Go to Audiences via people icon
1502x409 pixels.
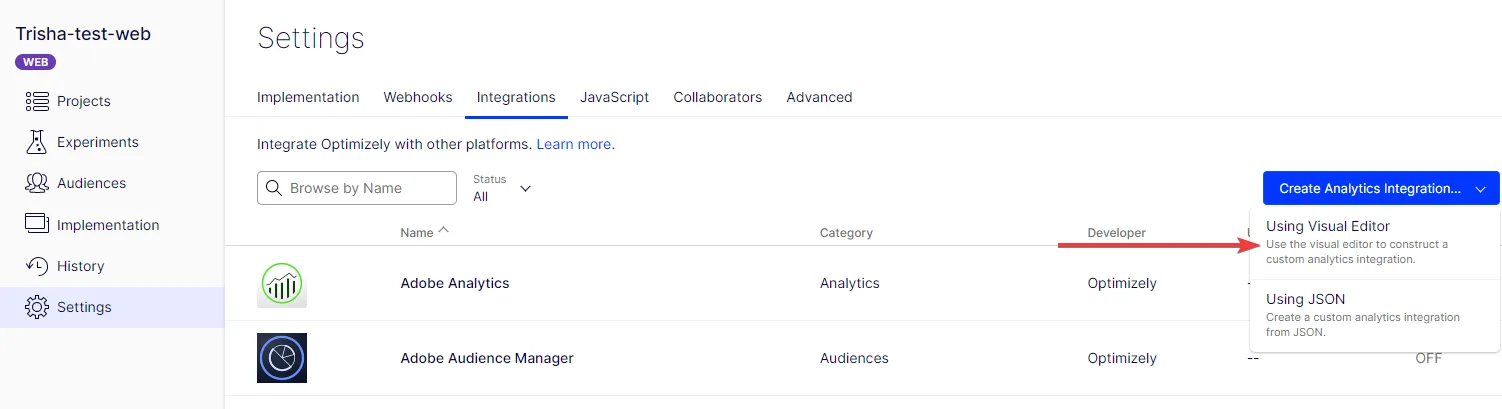[x=37, y=183]
